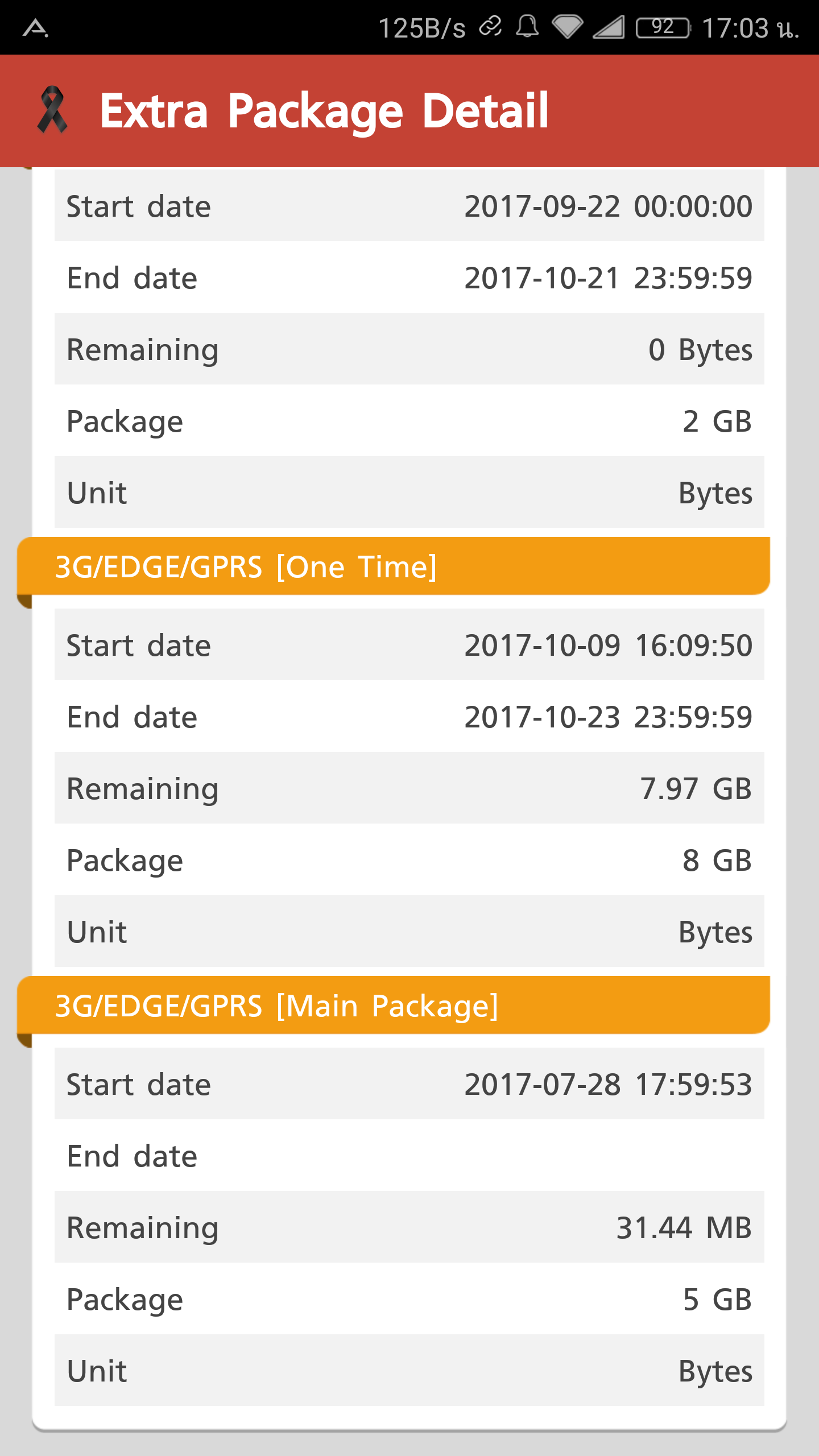
Task: Select the 3G/EDGE/GPRS [One Time] header
Action: [x=394, y=566]
